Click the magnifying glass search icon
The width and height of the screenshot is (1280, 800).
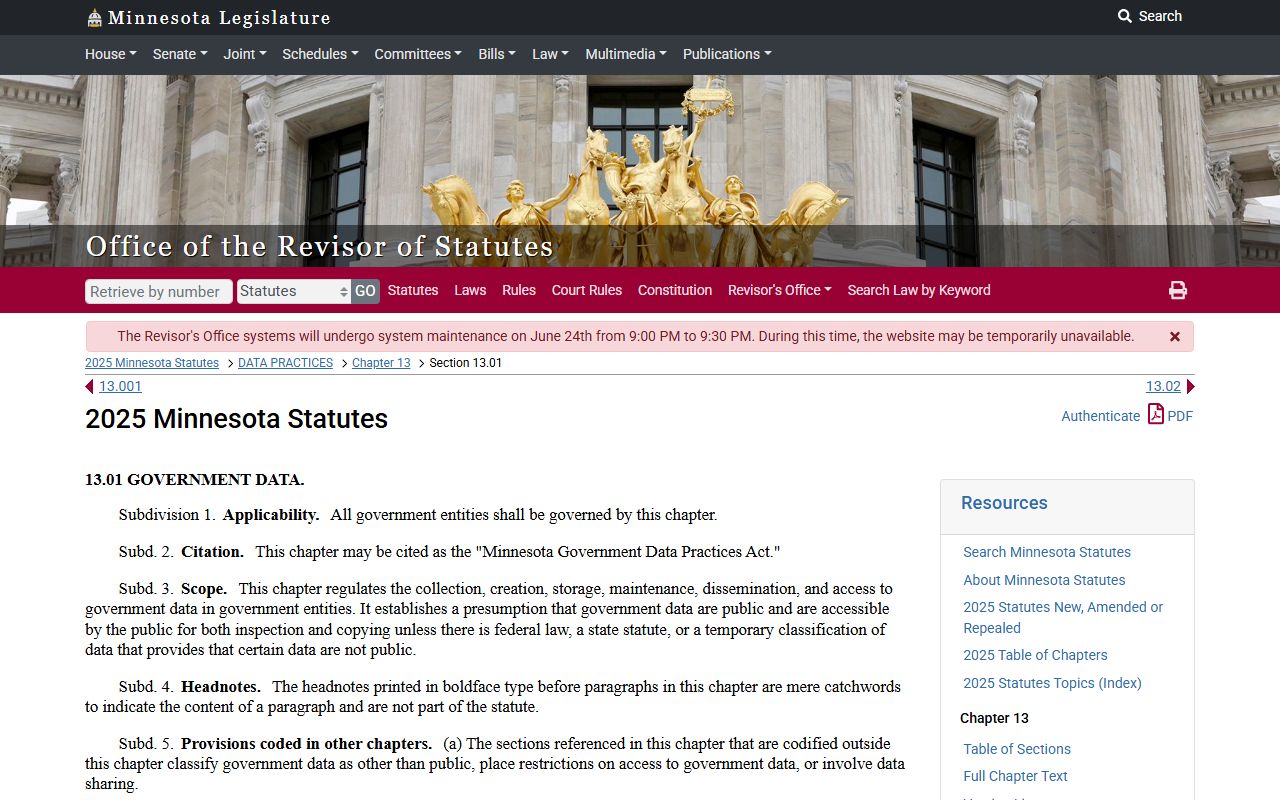coord(1125,16)
